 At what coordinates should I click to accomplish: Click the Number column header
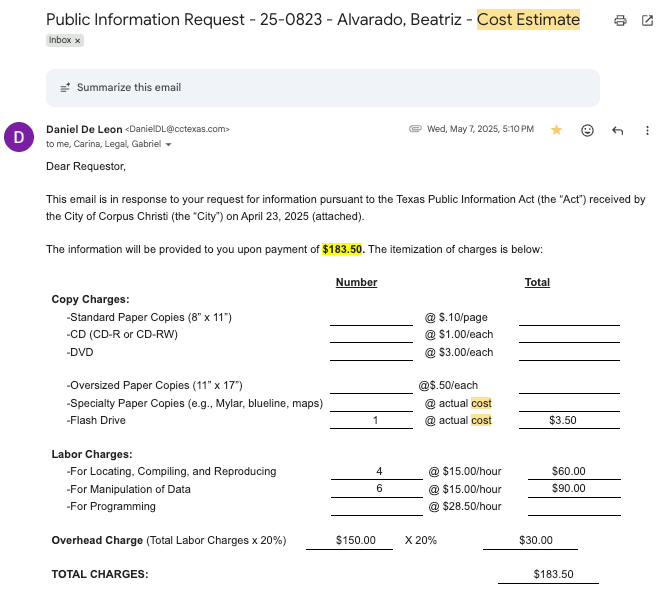(x=356, y=282)
